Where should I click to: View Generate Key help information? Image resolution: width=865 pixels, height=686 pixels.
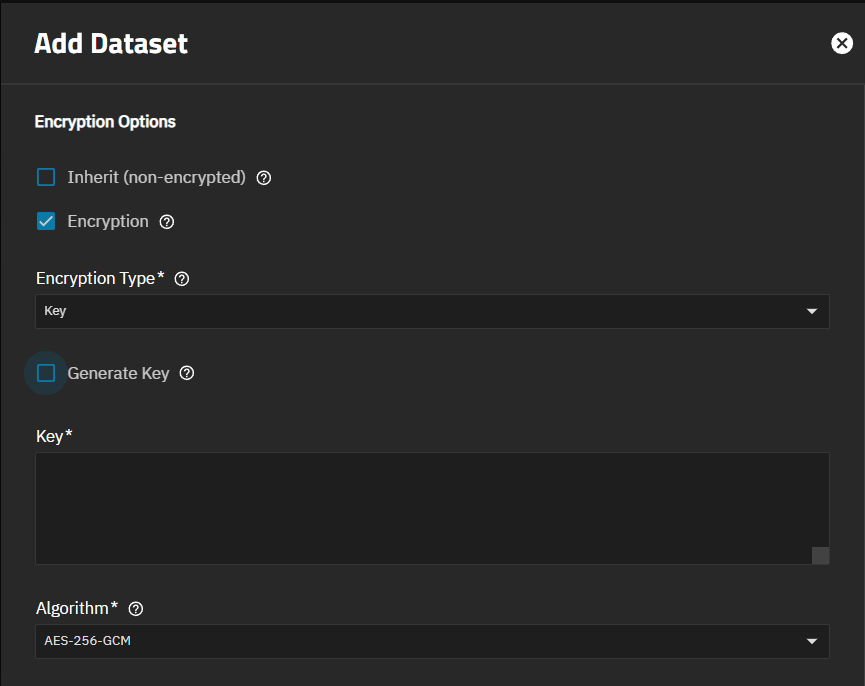point(187,372)
